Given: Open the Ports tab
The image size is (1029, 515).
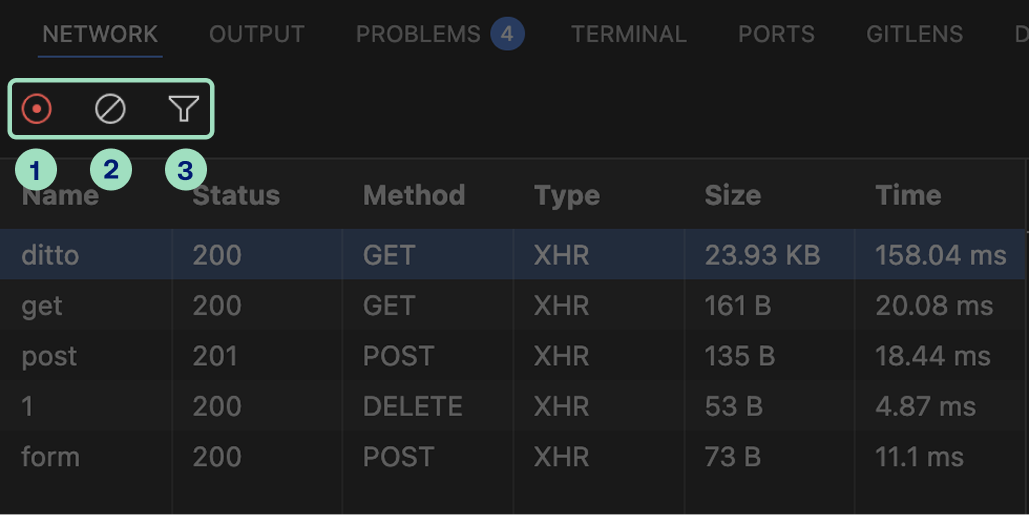Looking at the screenshot, I should coord(776,34).
